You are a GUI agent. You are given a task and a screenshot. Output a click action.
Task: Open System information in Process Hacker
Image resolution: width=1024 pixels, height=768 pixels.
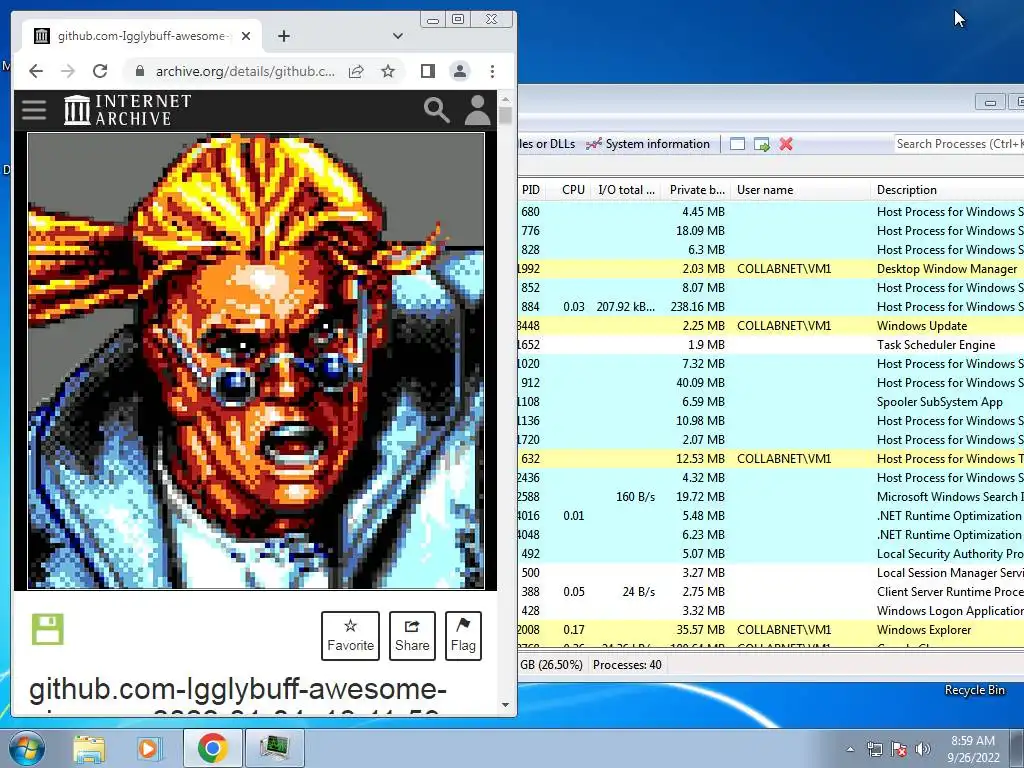pyautogui.click(x=648, y=144)
